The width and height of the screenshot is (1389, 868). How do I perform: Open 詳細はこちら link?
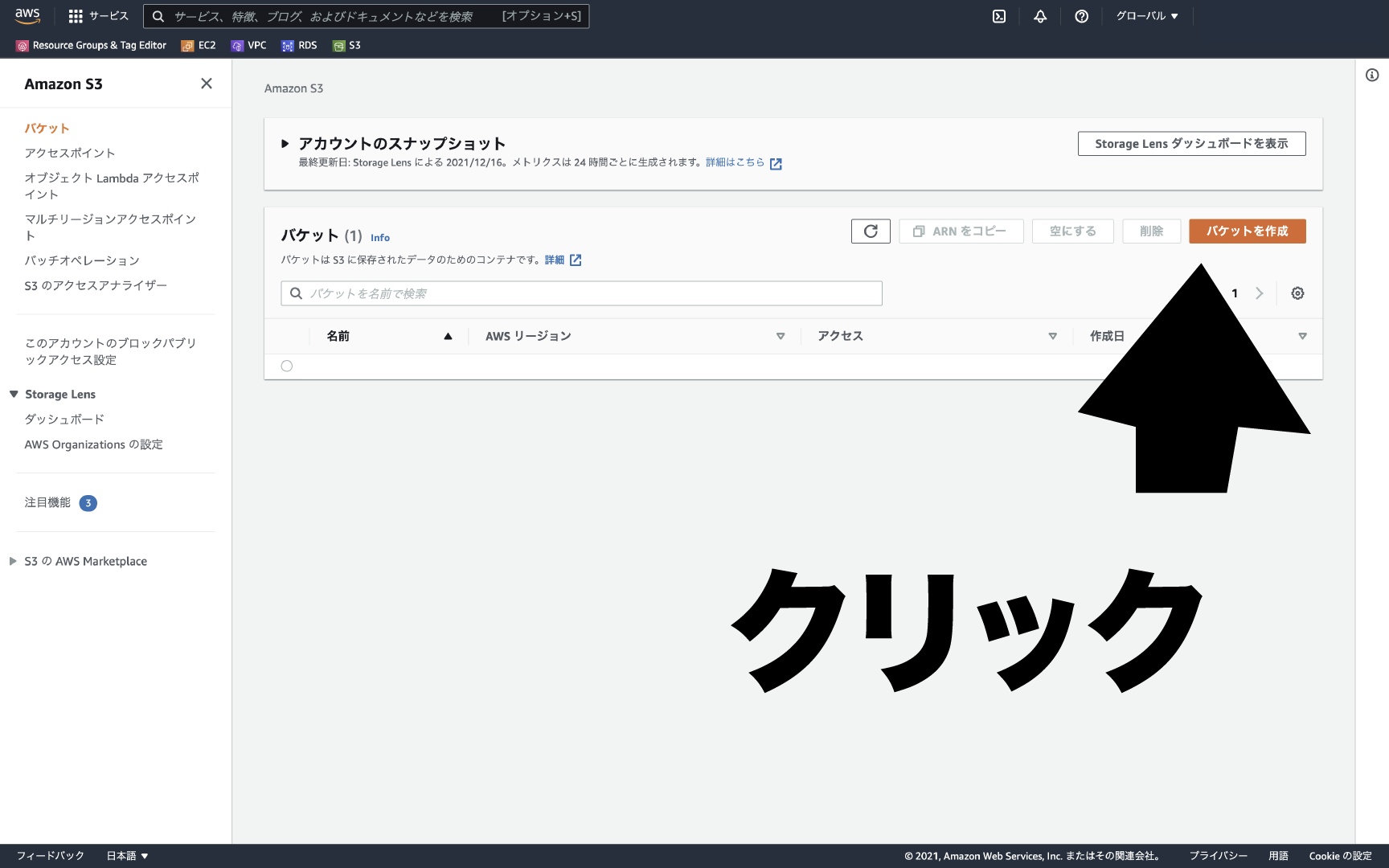[x=735, y=162]
